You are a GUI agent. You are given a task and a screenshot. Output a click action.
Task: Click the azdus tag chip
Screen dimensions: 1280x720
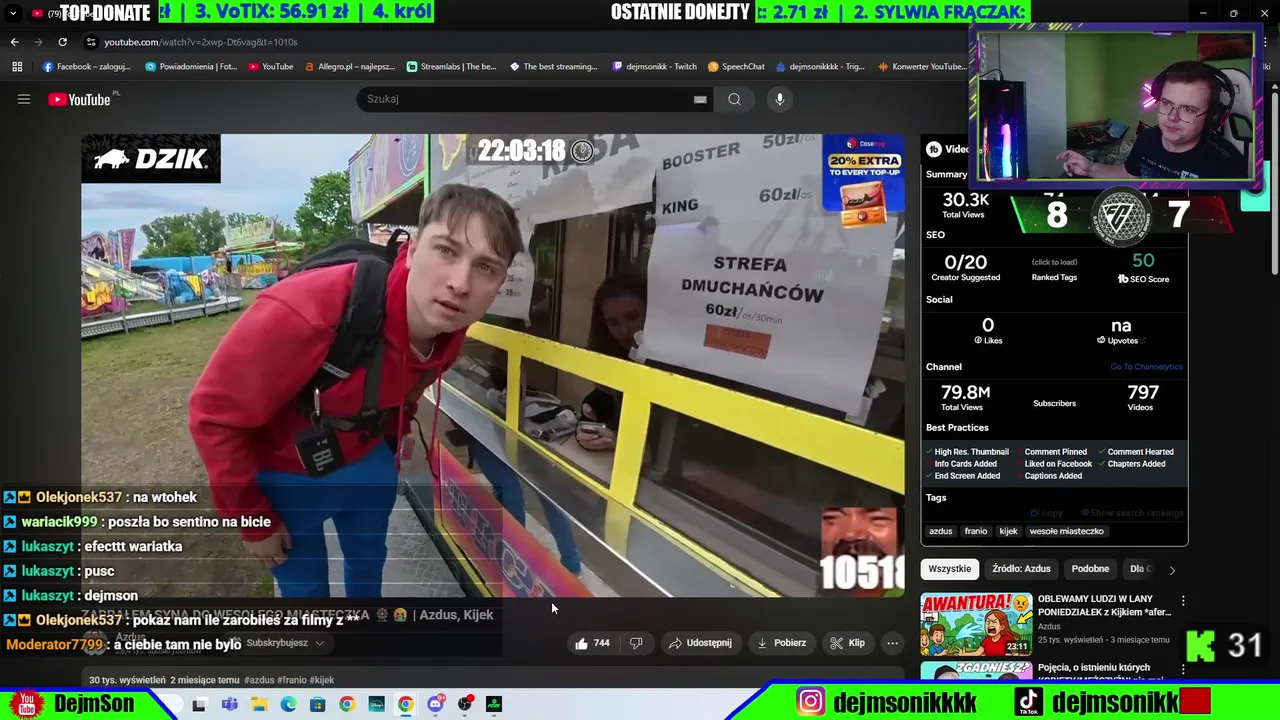pyautogui.click(x=941, y=531)
